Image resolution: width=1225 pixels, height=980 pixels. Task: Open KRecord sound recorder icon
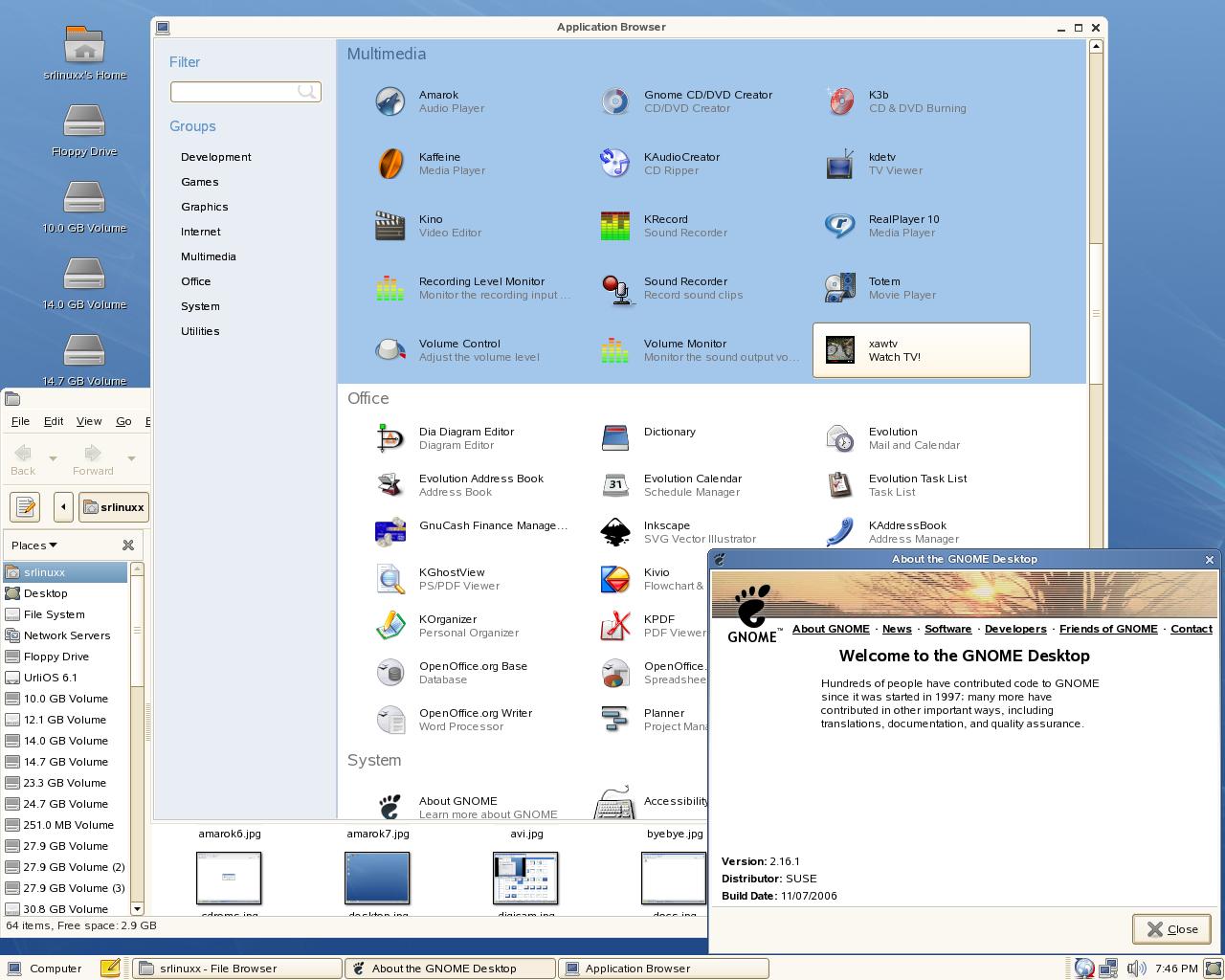pyautogui.click(x=614, y=226)
